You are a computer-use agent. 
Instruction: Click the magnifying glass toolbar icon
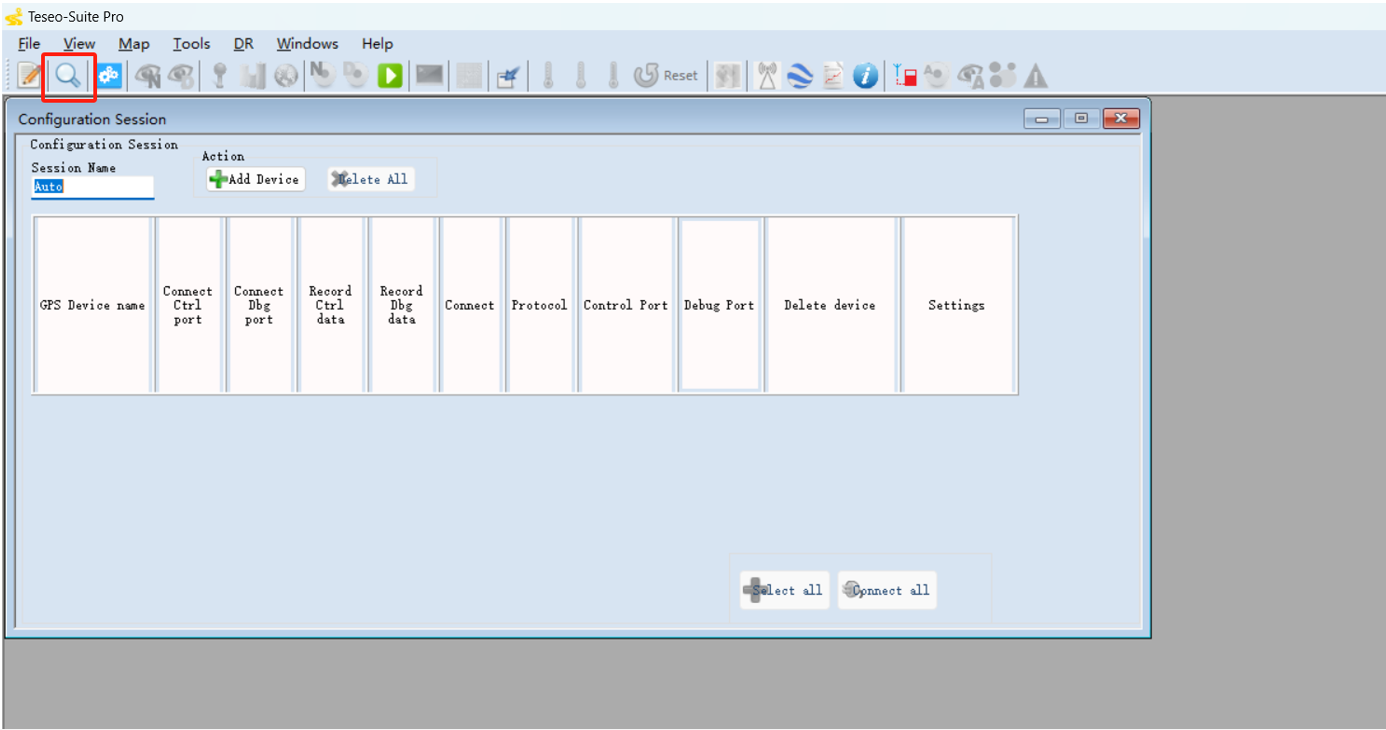tap(68, 76)
